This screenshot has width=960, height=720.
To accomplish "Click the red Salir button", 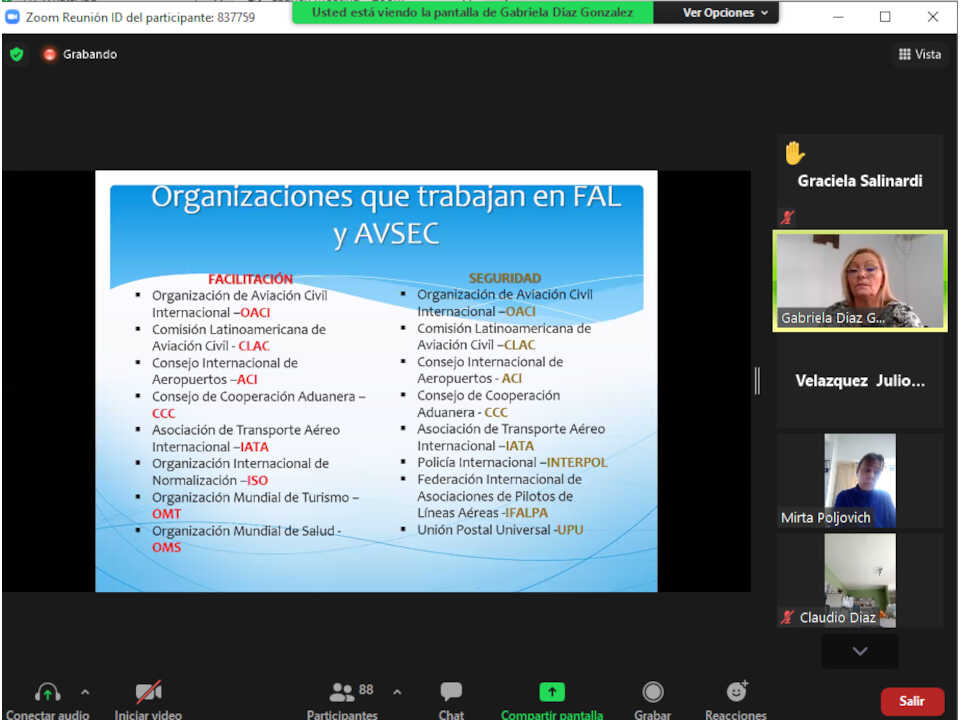I will pyautogui.click(x=912, y=702).
